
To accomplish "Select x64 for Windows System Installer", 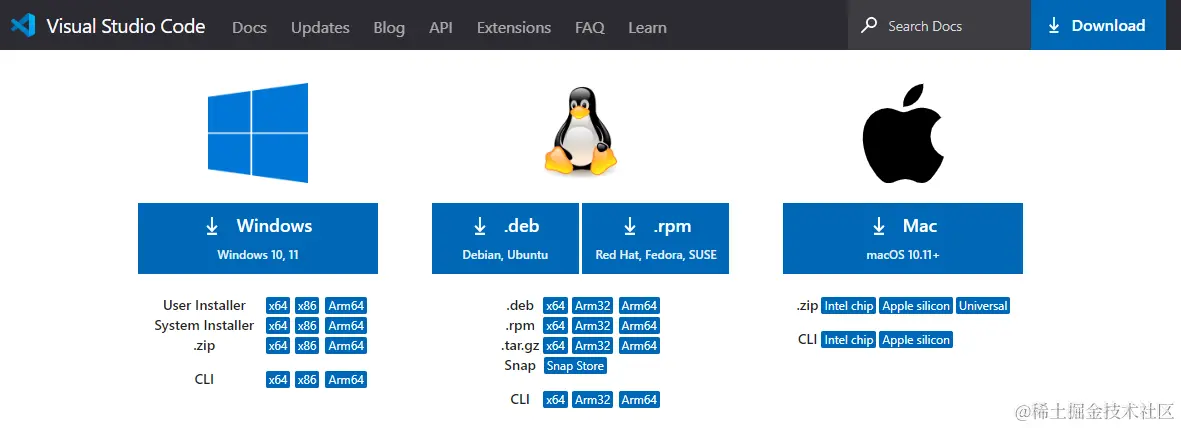I will click(x=278, y=326).
